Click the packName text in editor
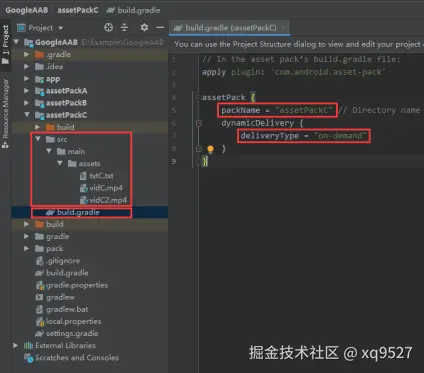 [240, 110]
